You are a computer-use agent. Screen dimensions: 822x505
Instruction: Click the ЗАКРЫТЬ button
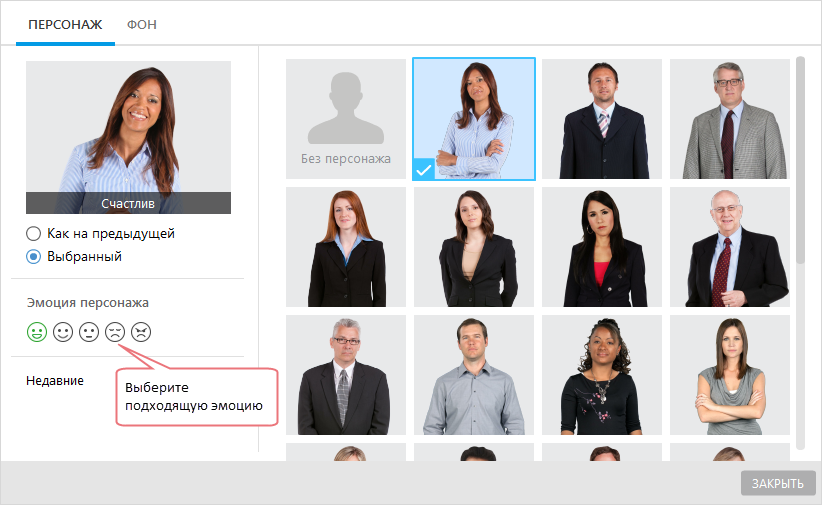pos(778,483)
